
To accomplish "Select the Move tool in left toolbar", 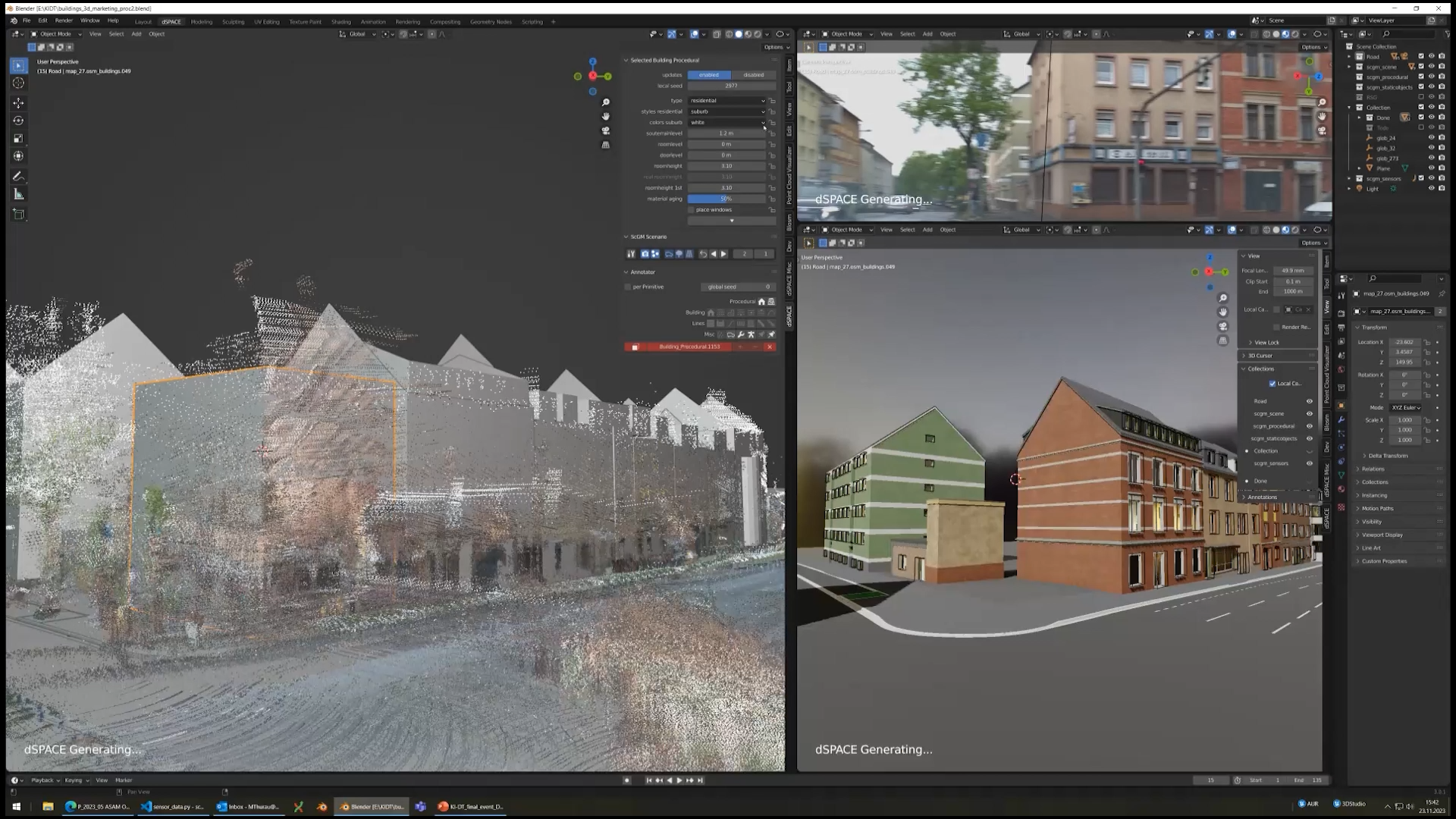I will (19, 102).
